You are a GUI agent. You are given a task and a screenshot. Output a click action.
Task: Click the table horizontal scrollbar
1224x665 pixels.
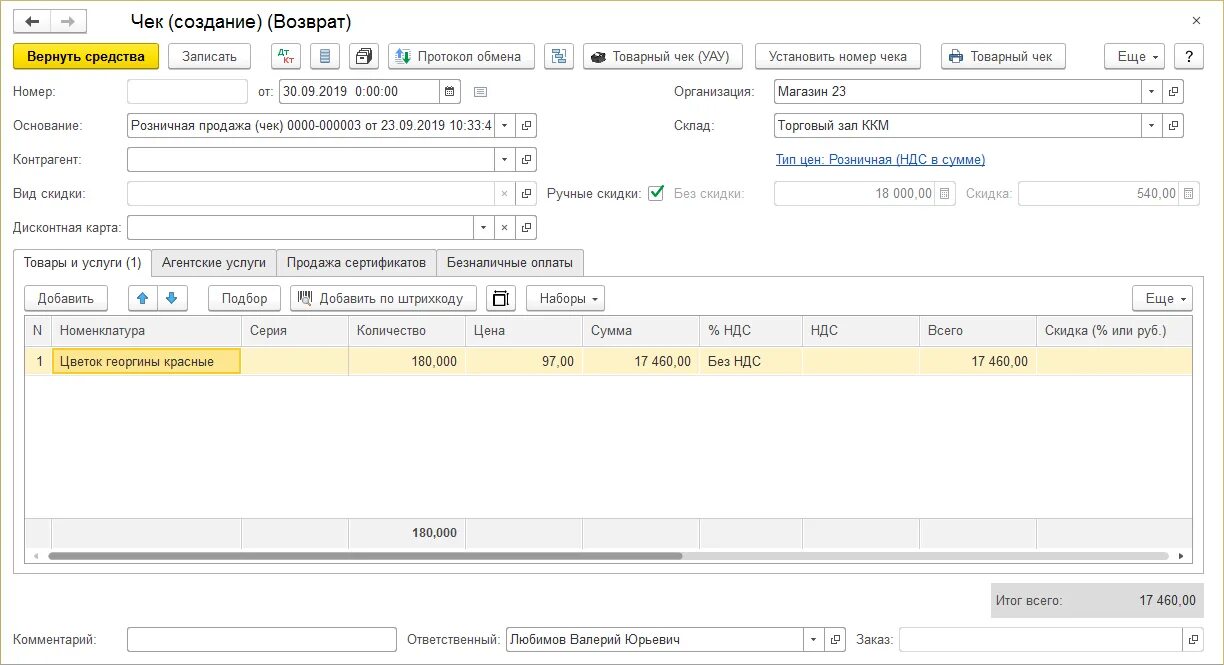[x=365, y=556]
